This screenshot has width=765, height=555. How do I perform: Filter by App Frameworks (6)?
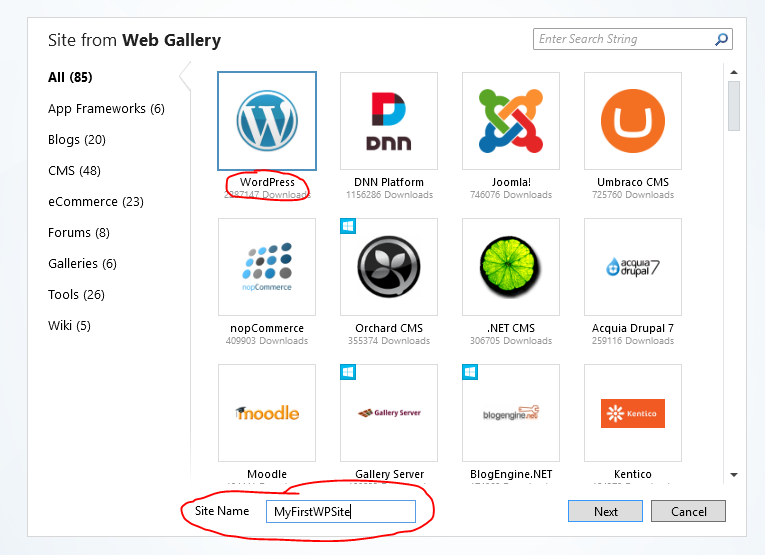coord(106,108)
